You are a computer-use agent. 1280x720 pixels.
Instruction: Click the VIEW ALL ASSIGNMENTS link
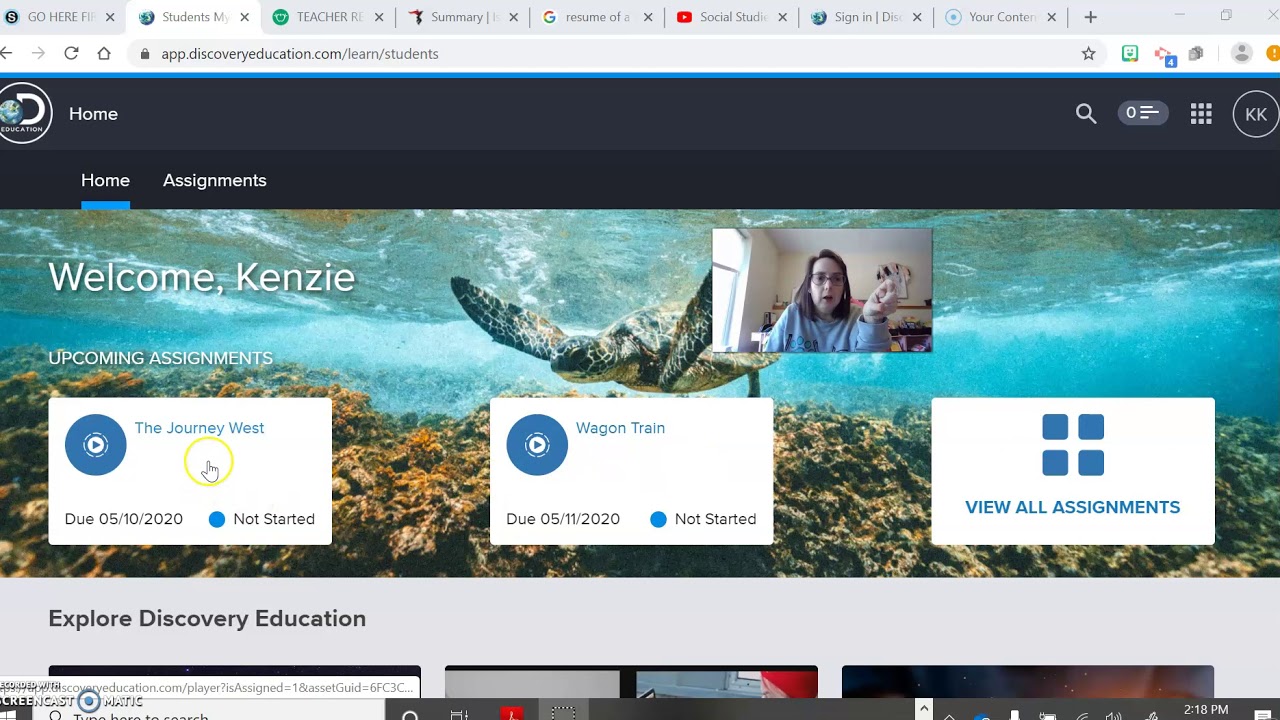(x=1072, y=507)
